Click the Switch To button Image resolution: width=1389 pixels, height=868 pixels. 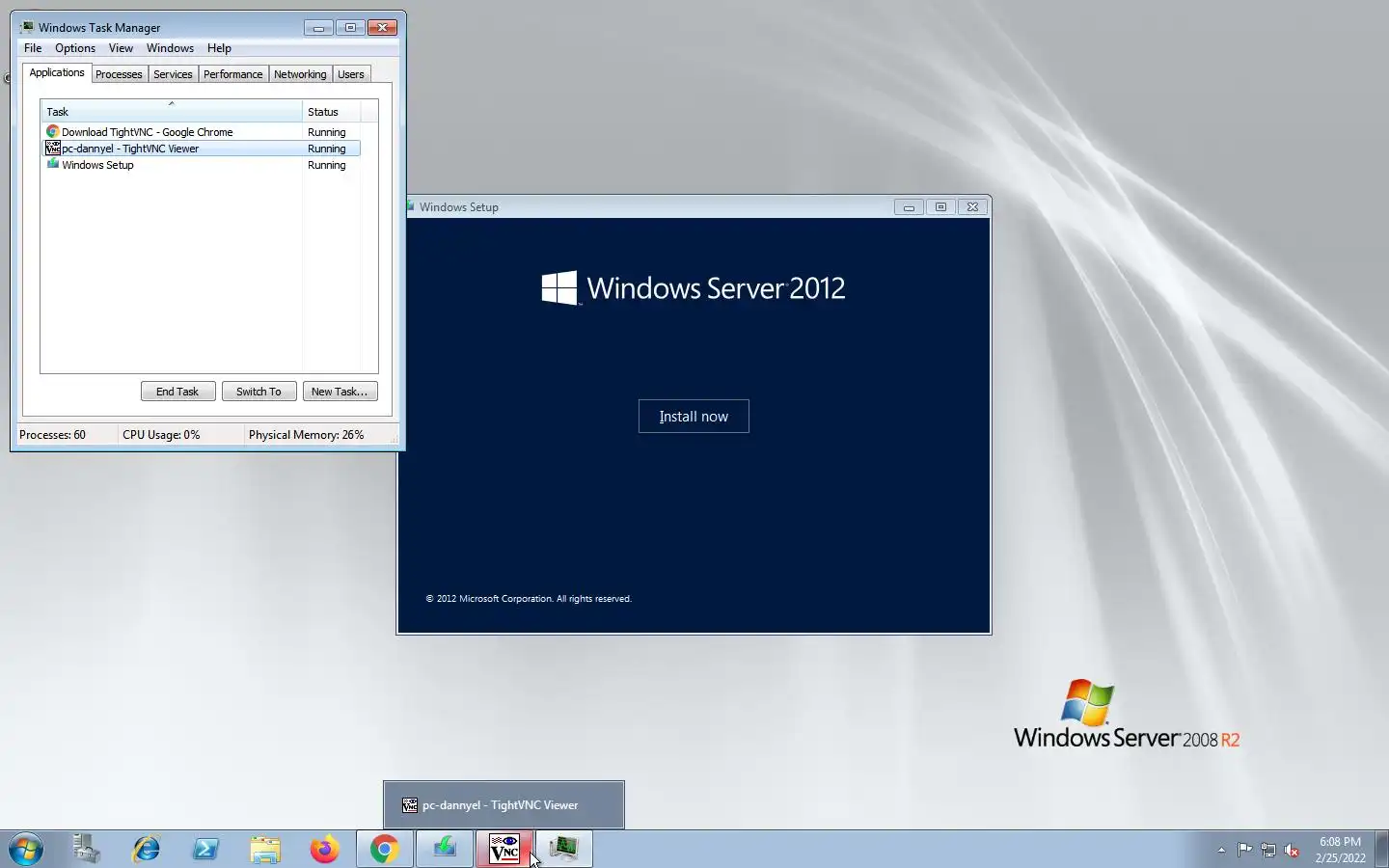pos(259,392)
